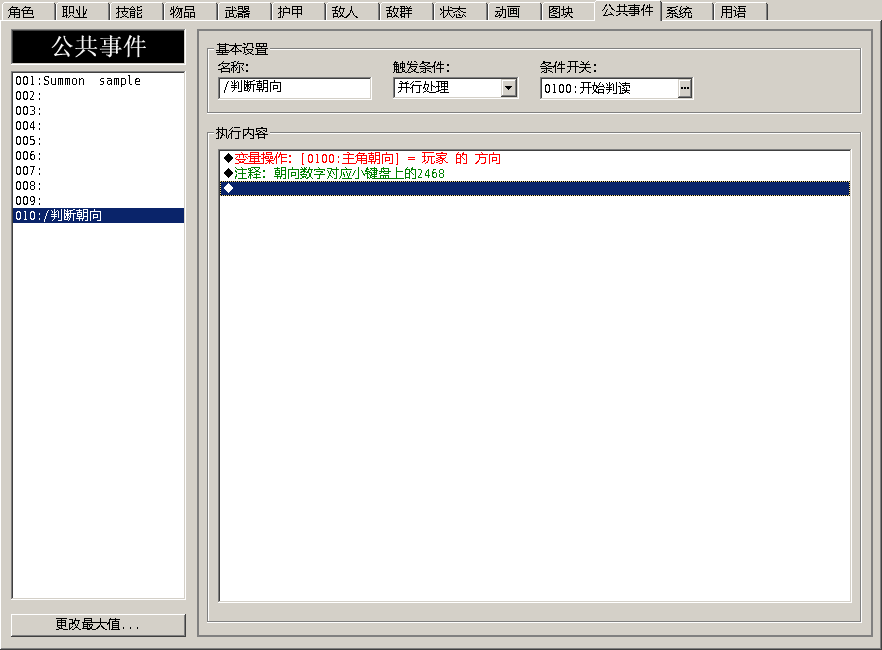Switch to the 职业 tab

(82, 12)
